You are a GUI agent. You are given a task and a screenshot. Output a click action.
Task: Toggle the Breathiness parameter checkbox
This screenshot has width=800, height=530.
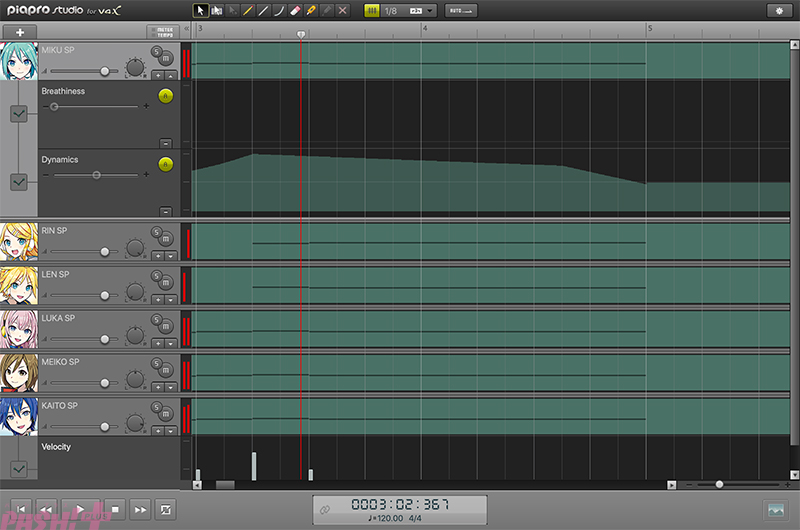click(x=19, y=114)
